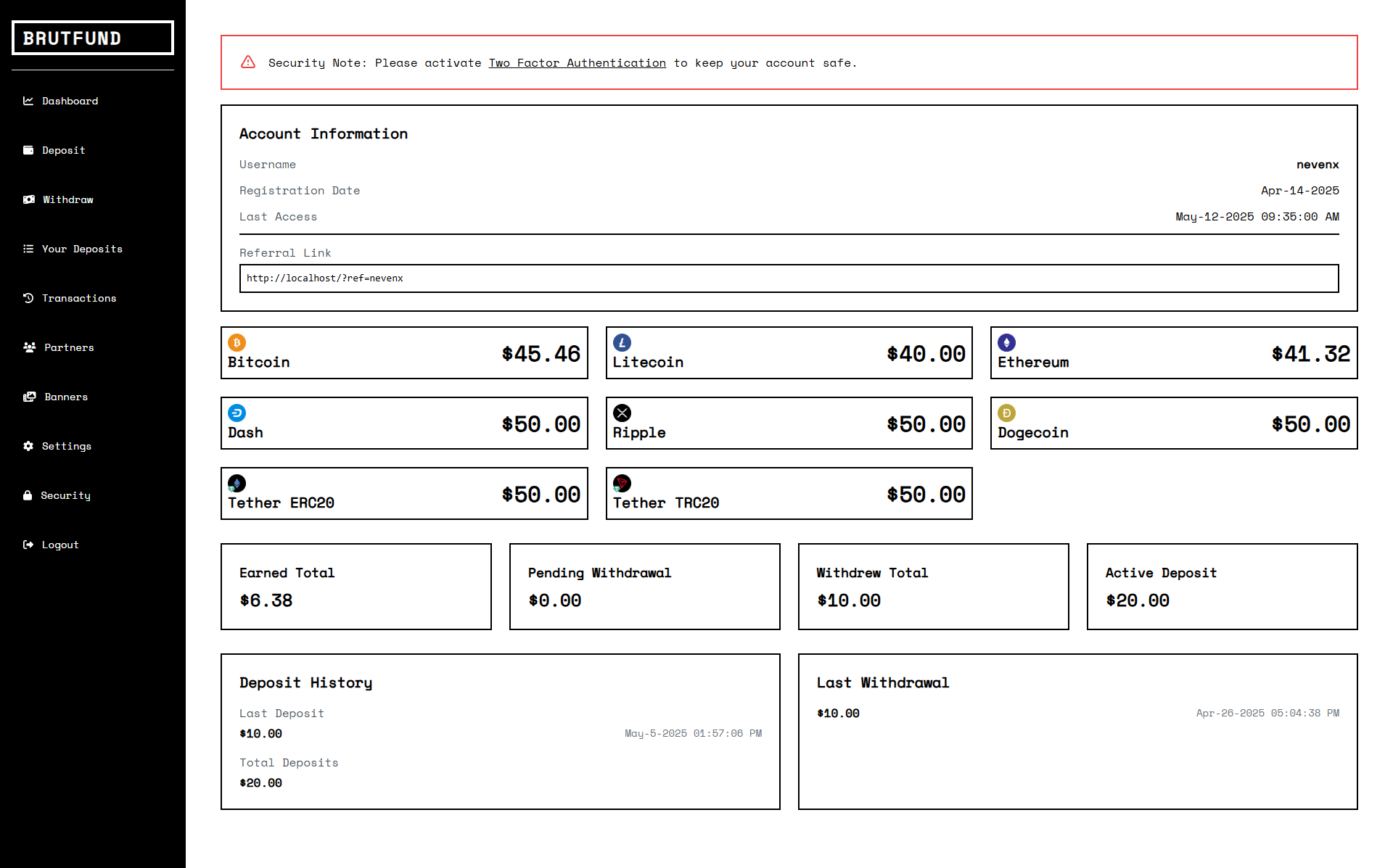Click the Last Deposit amount $10.00
This screenshot has width=1393, height=868.
(260, 734)
